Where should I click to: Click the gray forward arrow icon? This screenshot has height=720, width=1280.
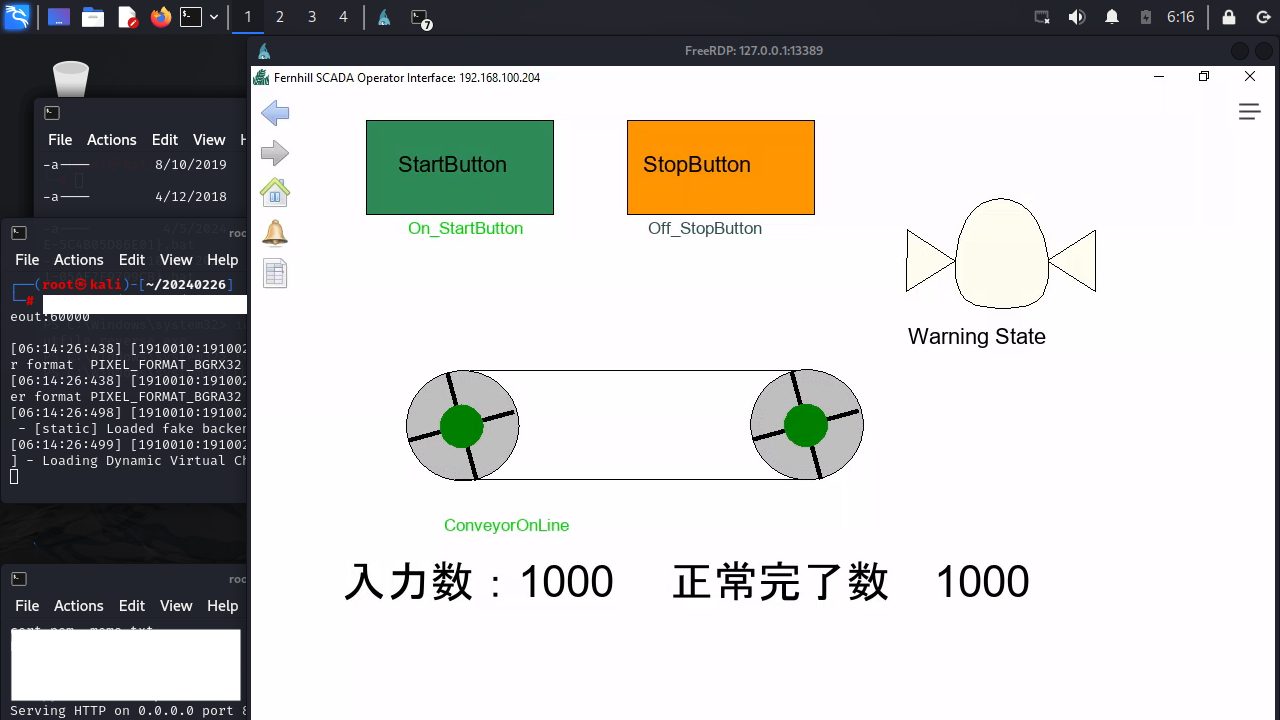[x=275, y=153]
